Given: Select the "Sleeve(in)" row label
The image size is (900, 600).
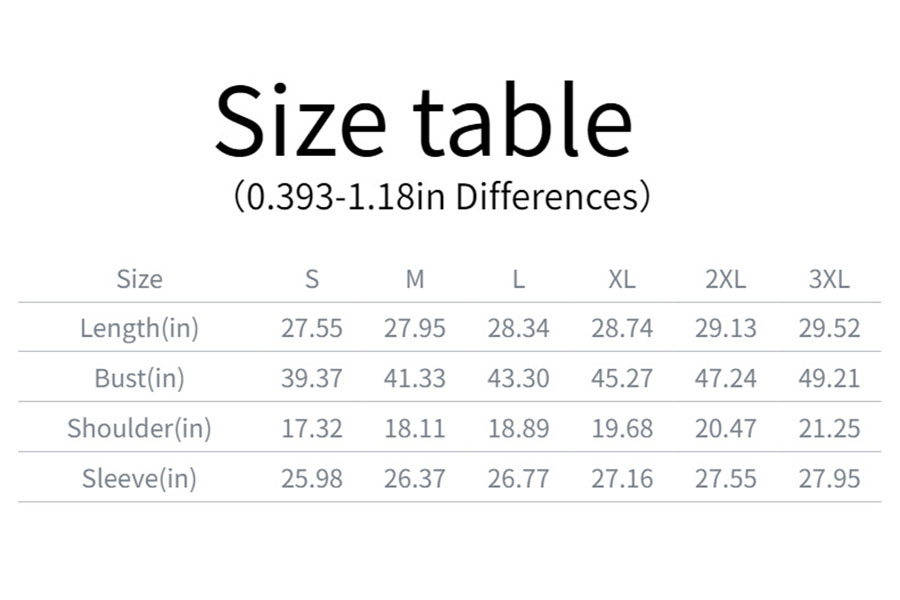Looking at the screenshot, I should pyautogui.click(x=139, y=478).
